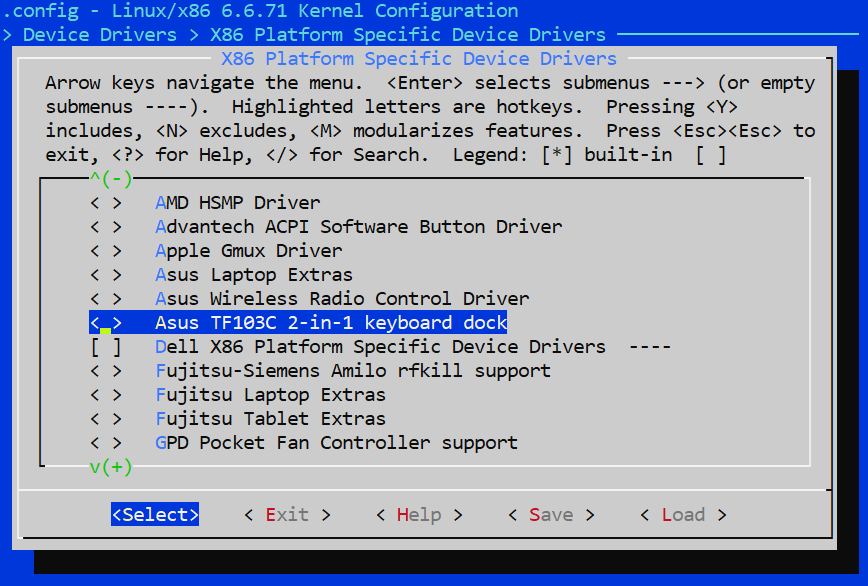868x586 pixels.
Task: Enable the Dell X86 Platform Specific checkbox
Action: pos(106,347)
